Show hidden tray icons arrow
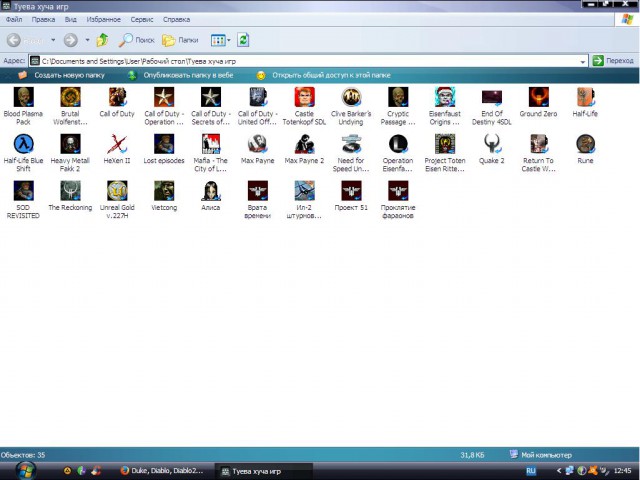The width and height of the screenshot is (640, 480). click(559, 471)
